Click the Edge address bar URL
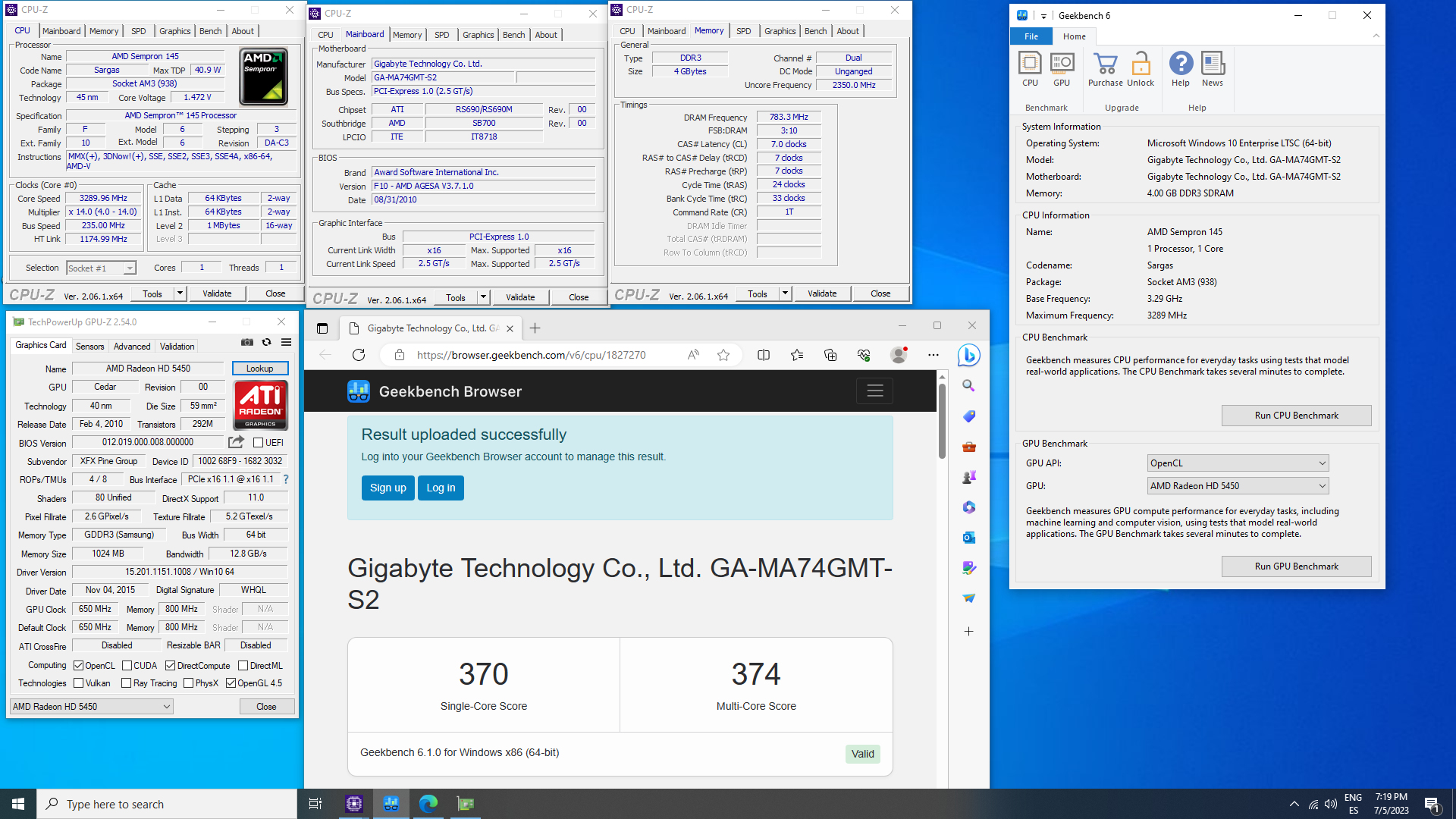 (x=531, y=355)
